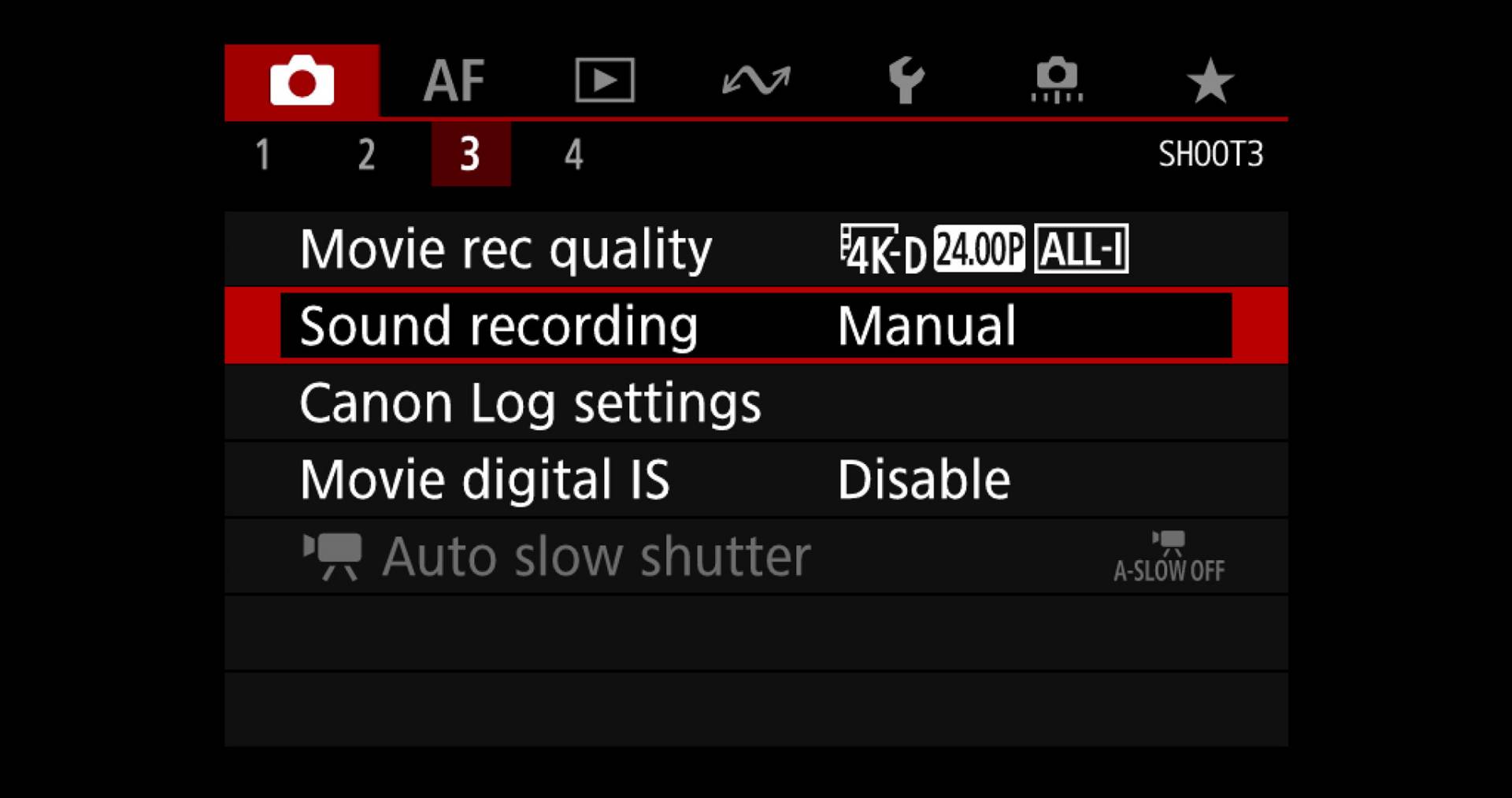1512x798 pixels.
Task: Open the star My Menu tab
Action: tap(1210, 80)
